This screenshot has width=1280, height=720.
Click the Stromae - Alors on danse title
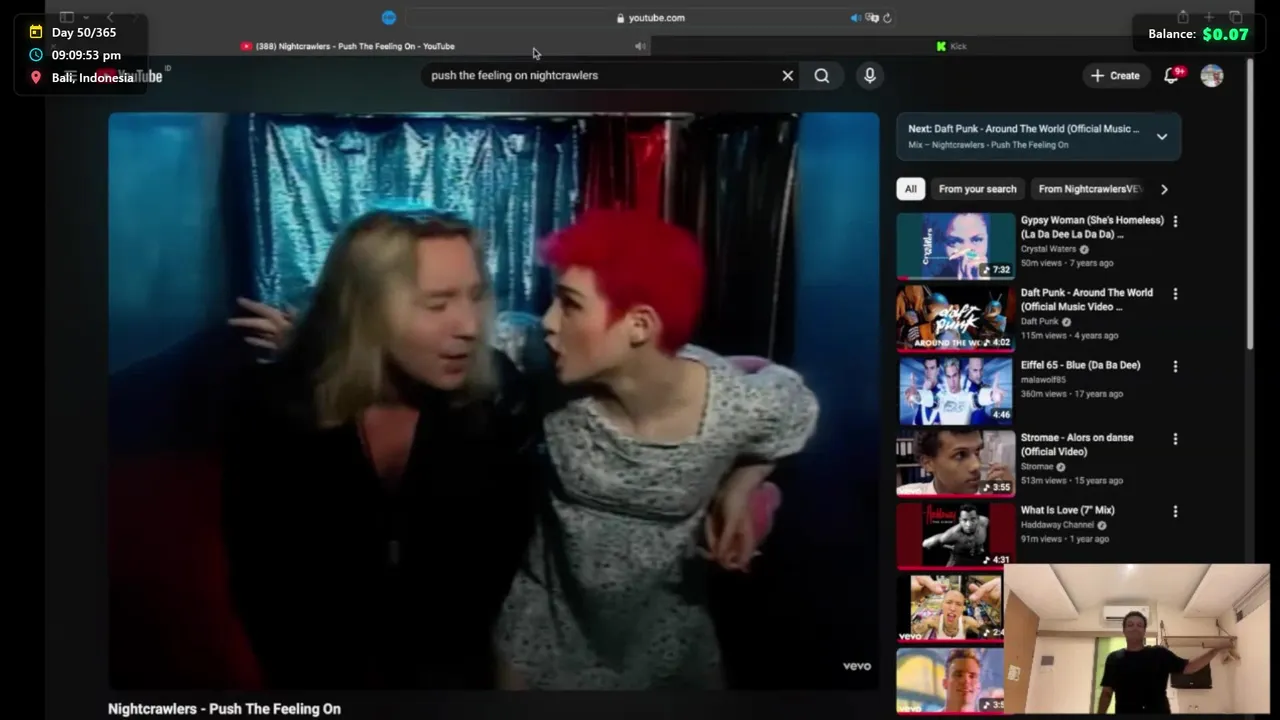(x=1078, y=445)
